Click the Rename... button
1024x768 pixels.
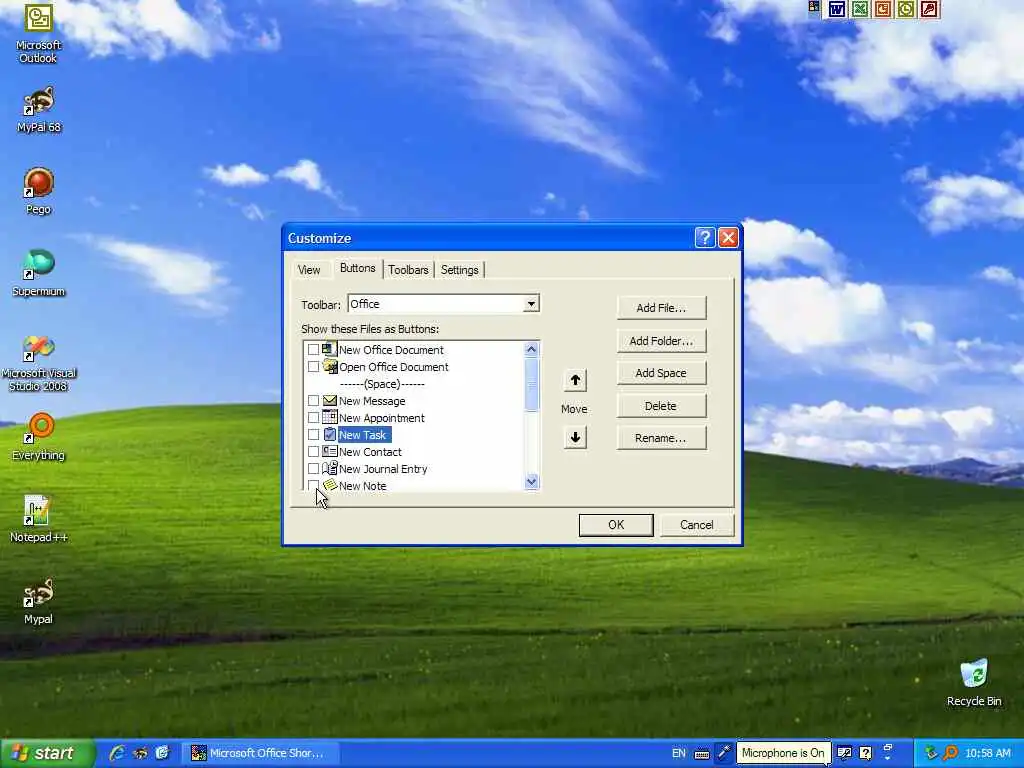pos(661,438)
